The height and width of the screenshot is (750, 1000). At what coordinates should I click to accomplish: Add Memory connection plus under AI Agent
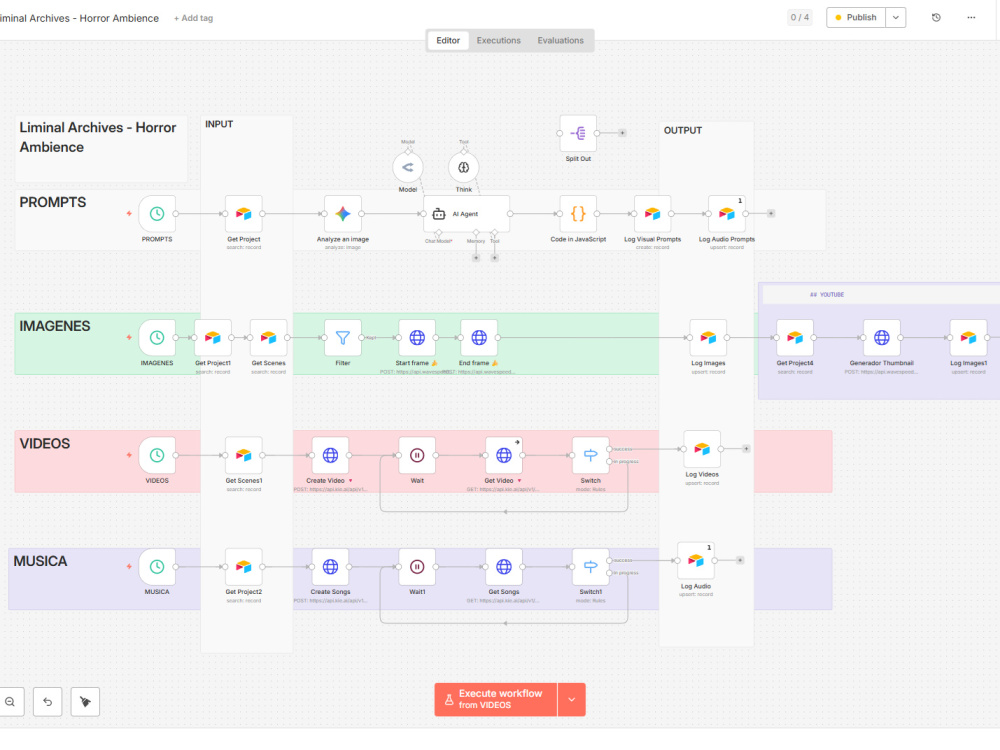click(x=476, y=258)
